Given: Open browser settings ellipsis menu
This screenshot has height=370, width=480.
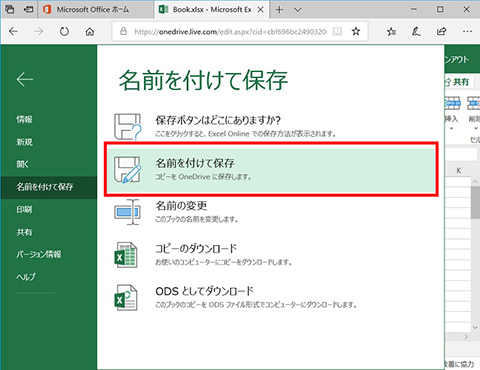Looking at the screenshot, I should (467, 31).
